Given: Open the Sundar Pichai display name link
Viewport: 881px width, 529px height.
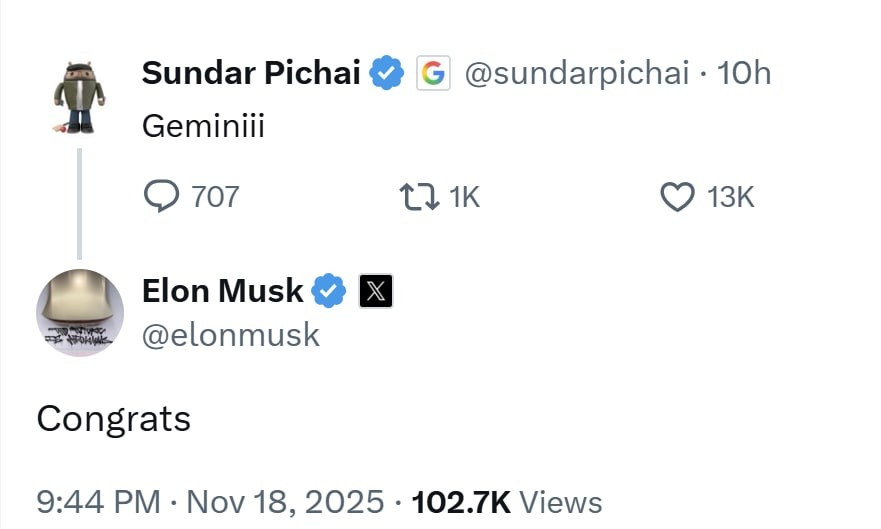Looking at the screenshot, I should [251, 73].
